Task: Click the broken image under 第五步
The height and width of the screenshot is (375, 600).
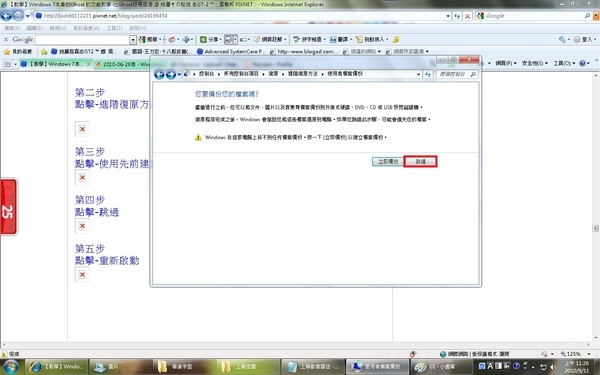Action: point(82,274)
